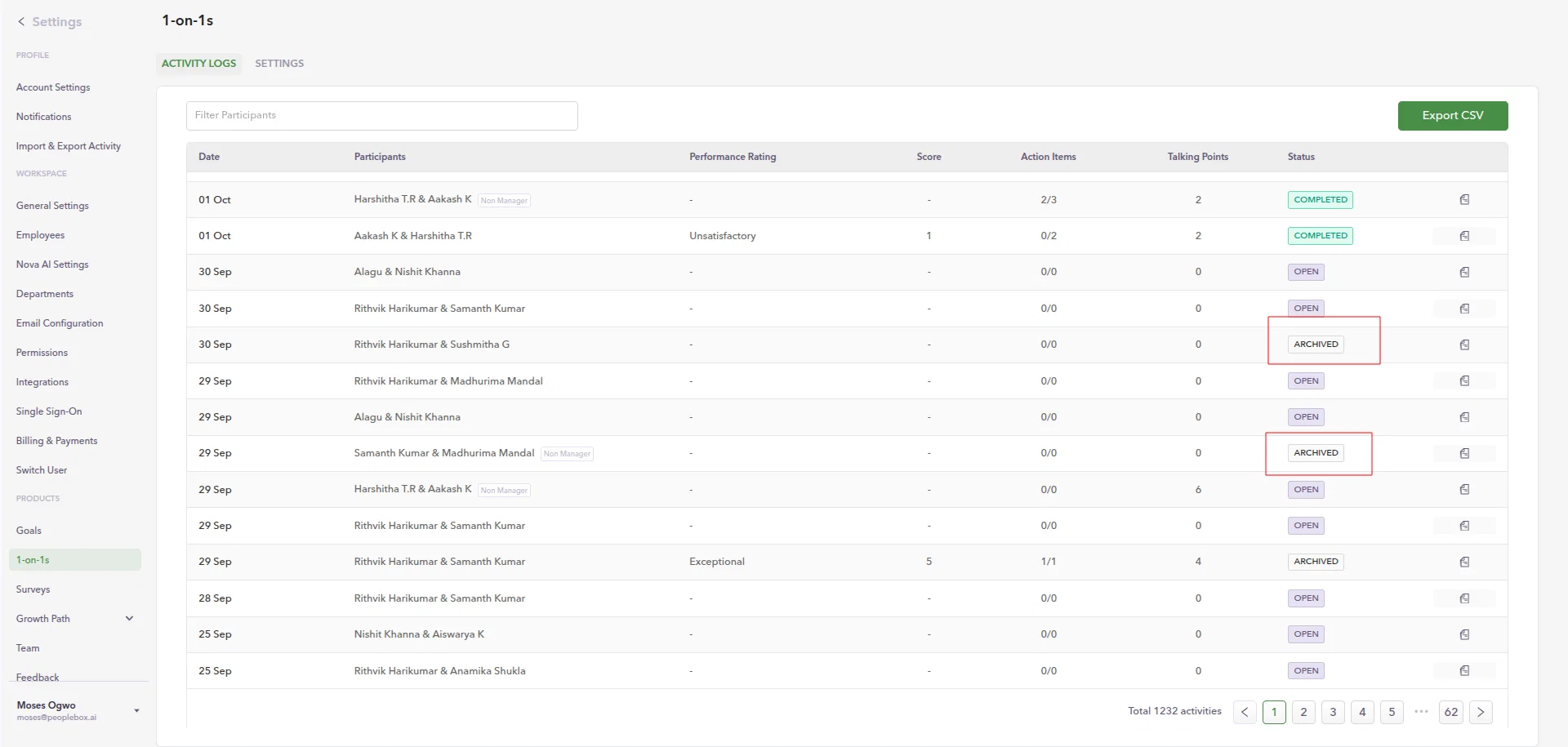Go back using the Settings arrow
The image size is (1568, 747).
[21, 22]
